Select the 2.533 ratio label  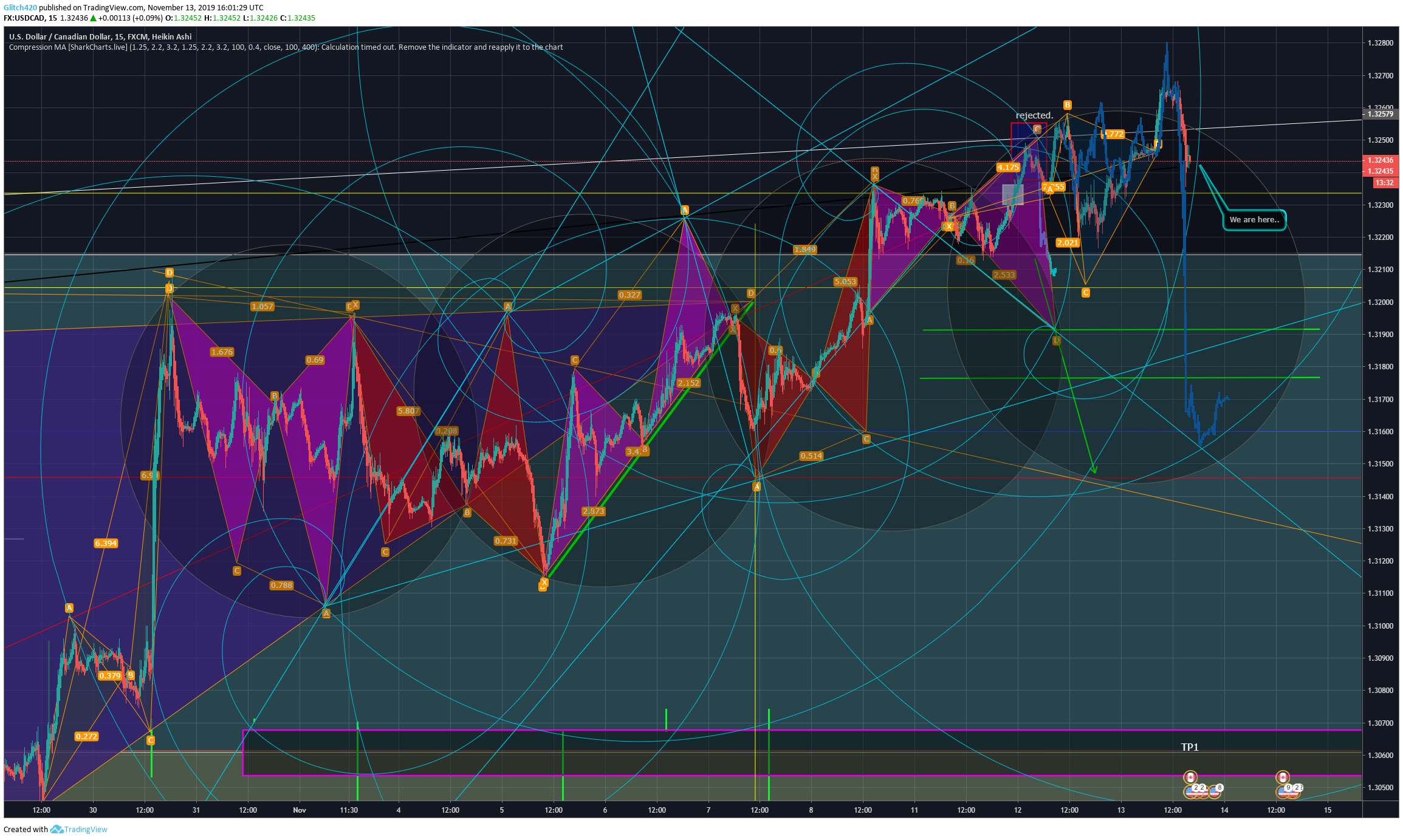click(1004, 275)
